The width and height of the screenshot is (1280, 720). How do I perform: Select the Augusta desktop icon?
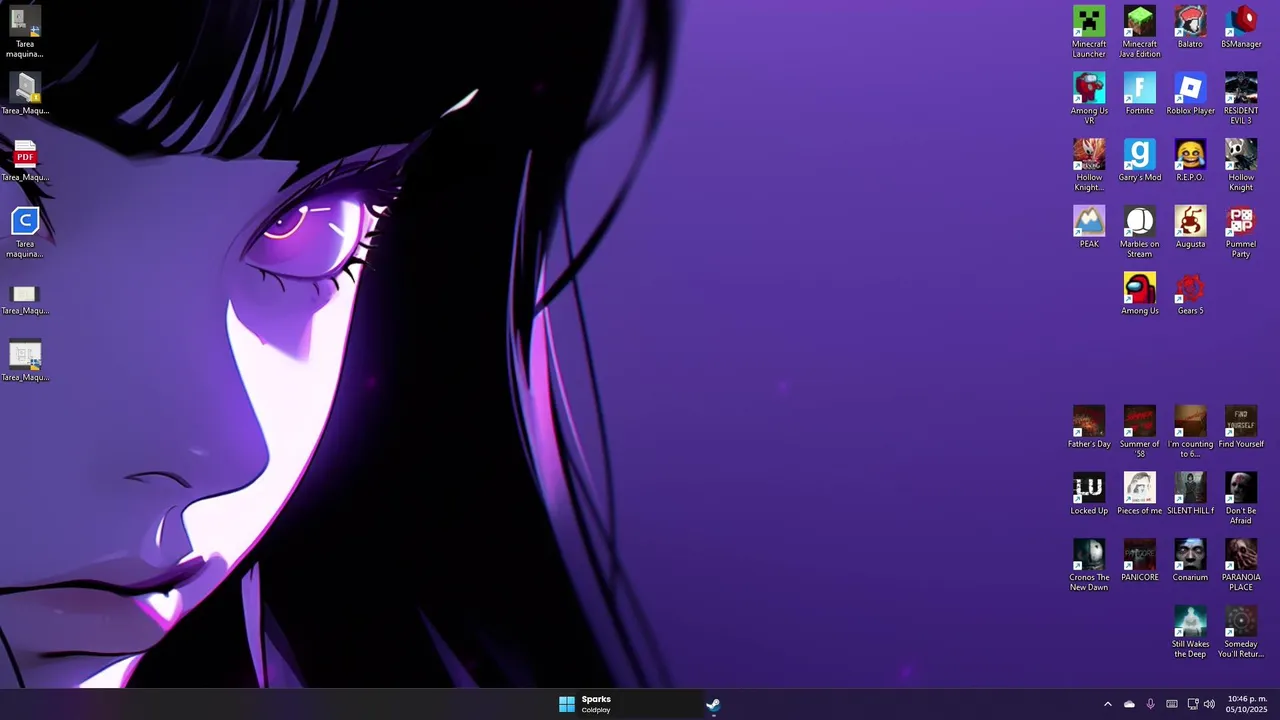(1190, 228)
